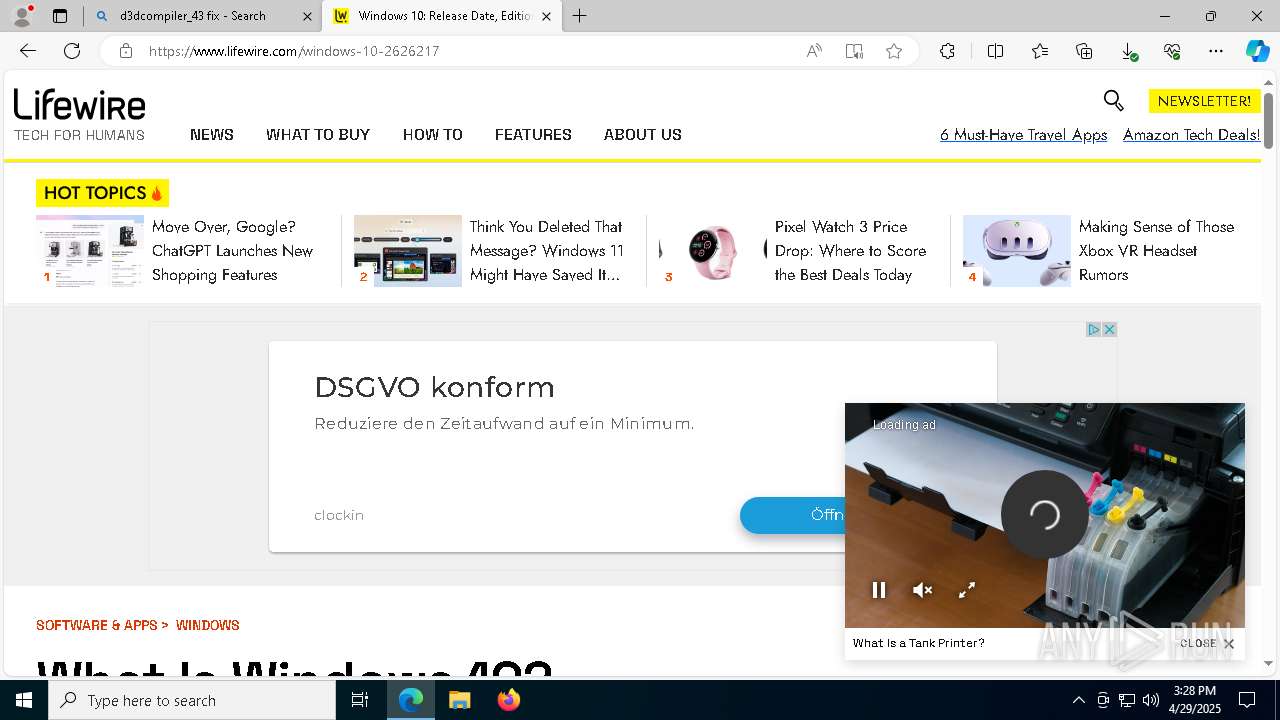Image resolution: width=1280 pixels, height=720 pixels.
Task: Enter Immersive Reader mode
Action: tap(854, 51)
